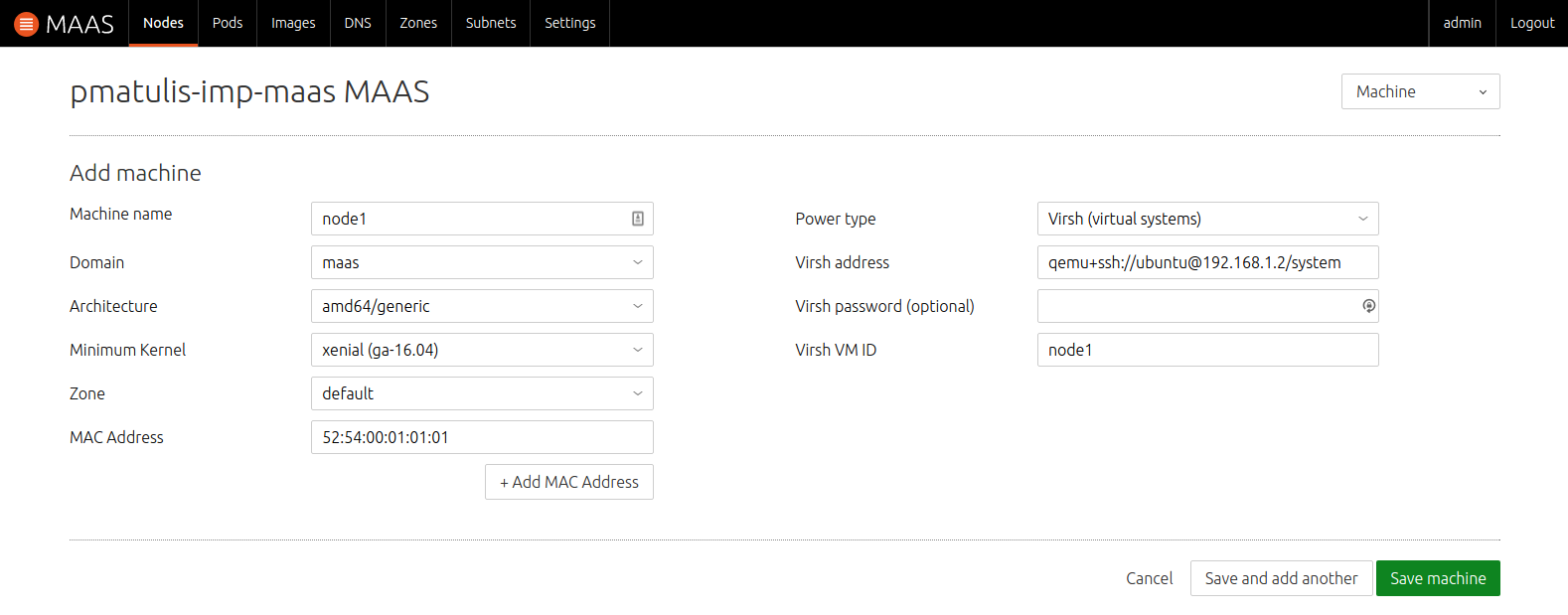Click the Machine name label
Screen dimensions: 1568x615
[x=121, y=214]
